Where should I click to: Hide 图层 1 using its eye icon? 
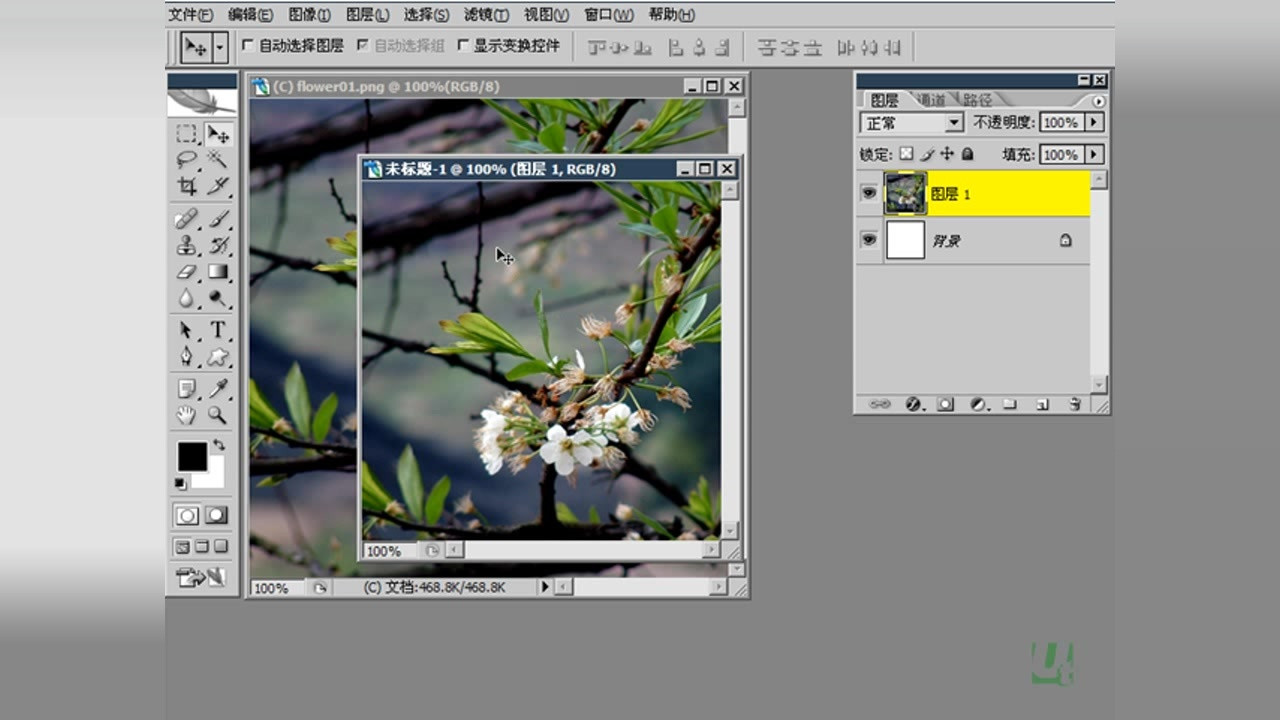click(869, 194)
